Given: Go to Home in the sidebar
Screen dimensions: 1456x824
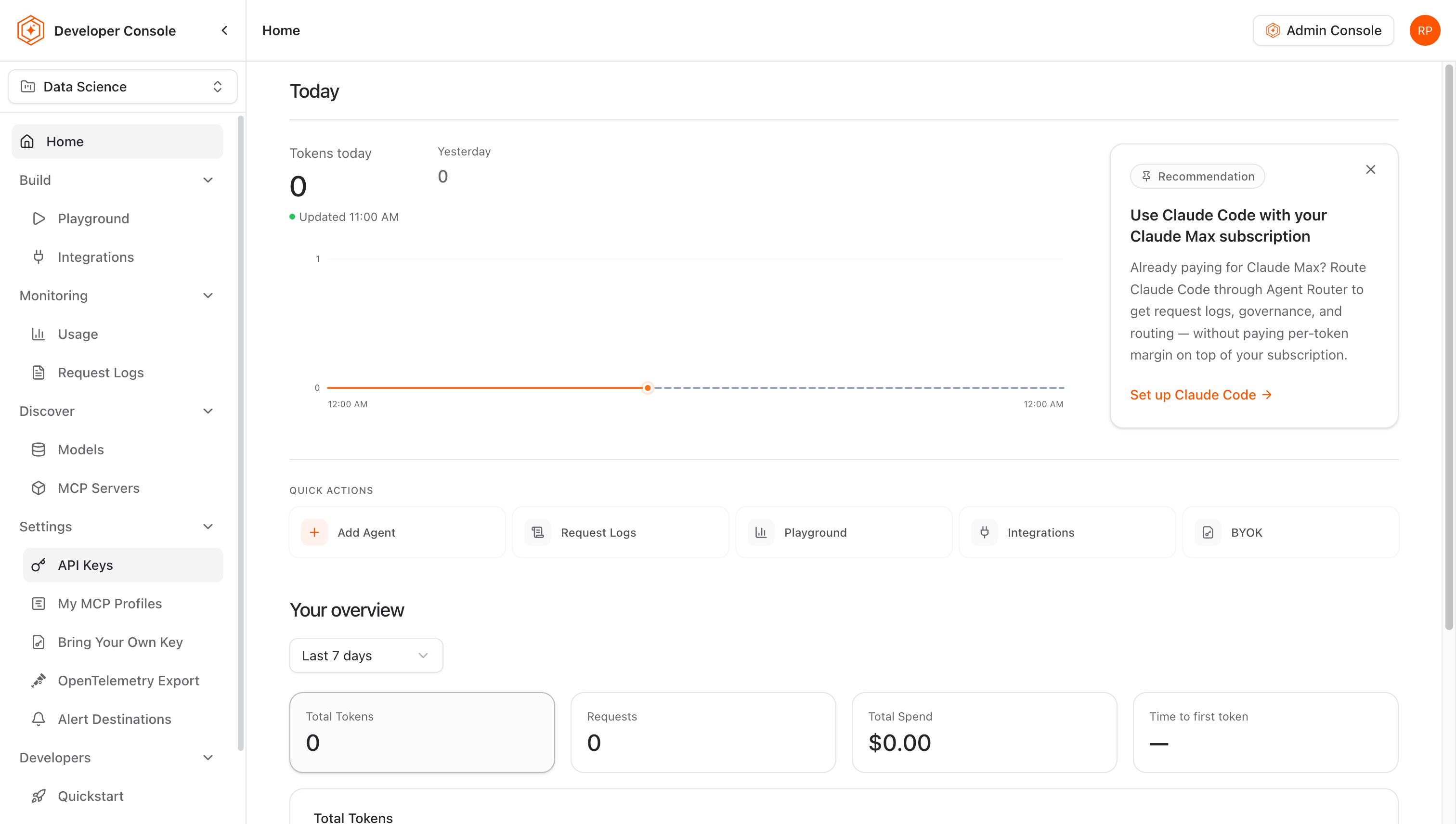Looking at the screenshot, I should 118,142.
